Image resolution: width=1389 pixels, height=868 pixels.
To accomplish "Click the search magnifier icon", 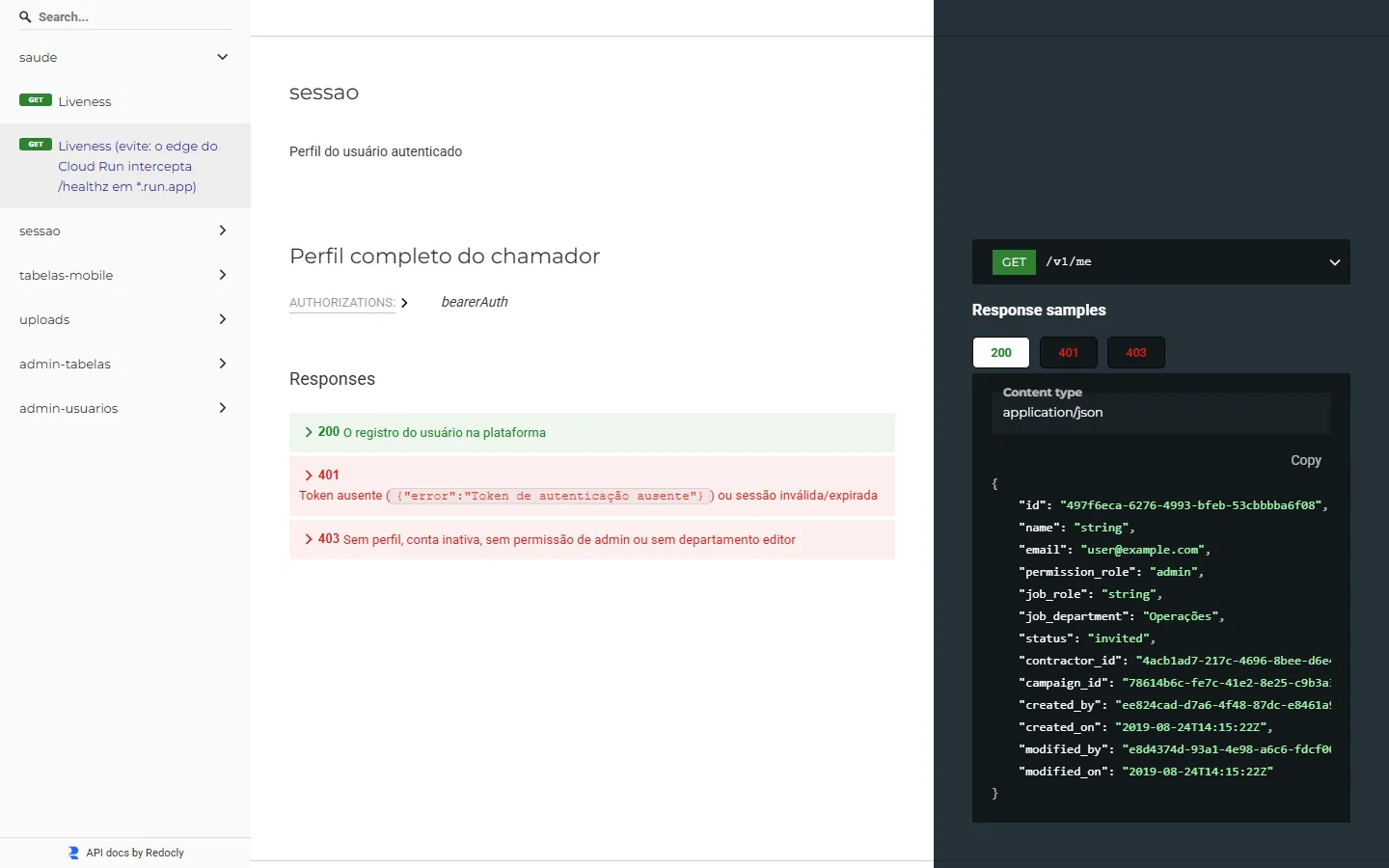I will [25, 17].
